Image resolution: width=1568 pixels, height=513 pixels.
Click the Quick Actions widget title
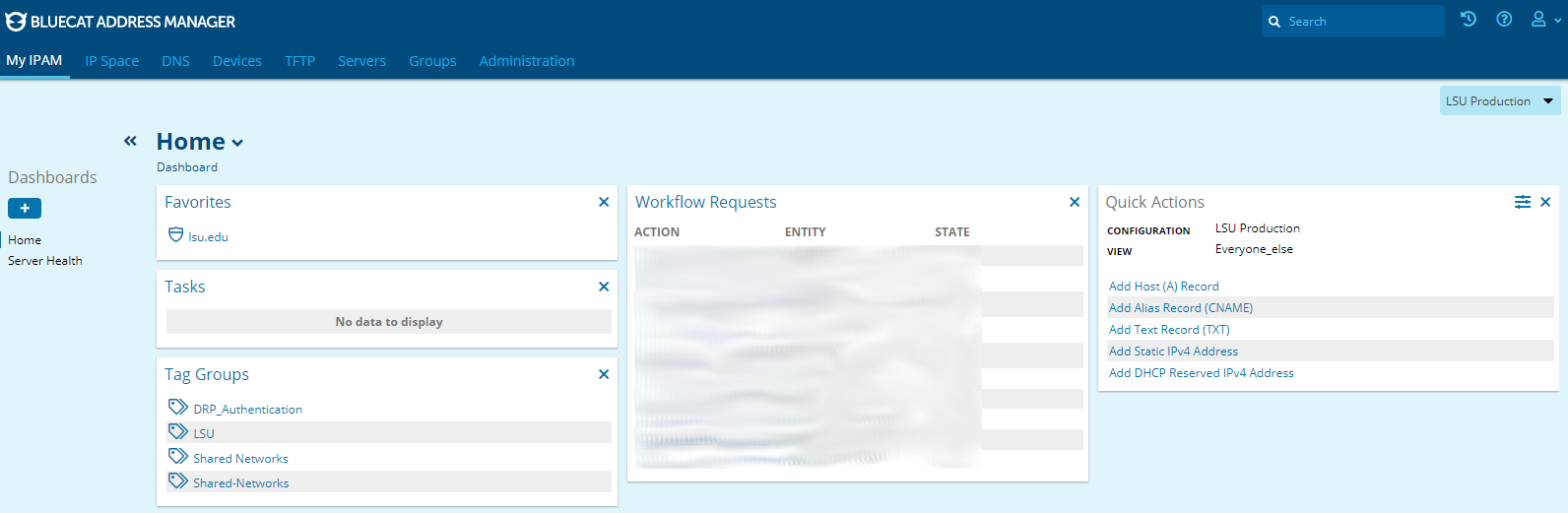pyautogui.click(x=1155, y=202)
